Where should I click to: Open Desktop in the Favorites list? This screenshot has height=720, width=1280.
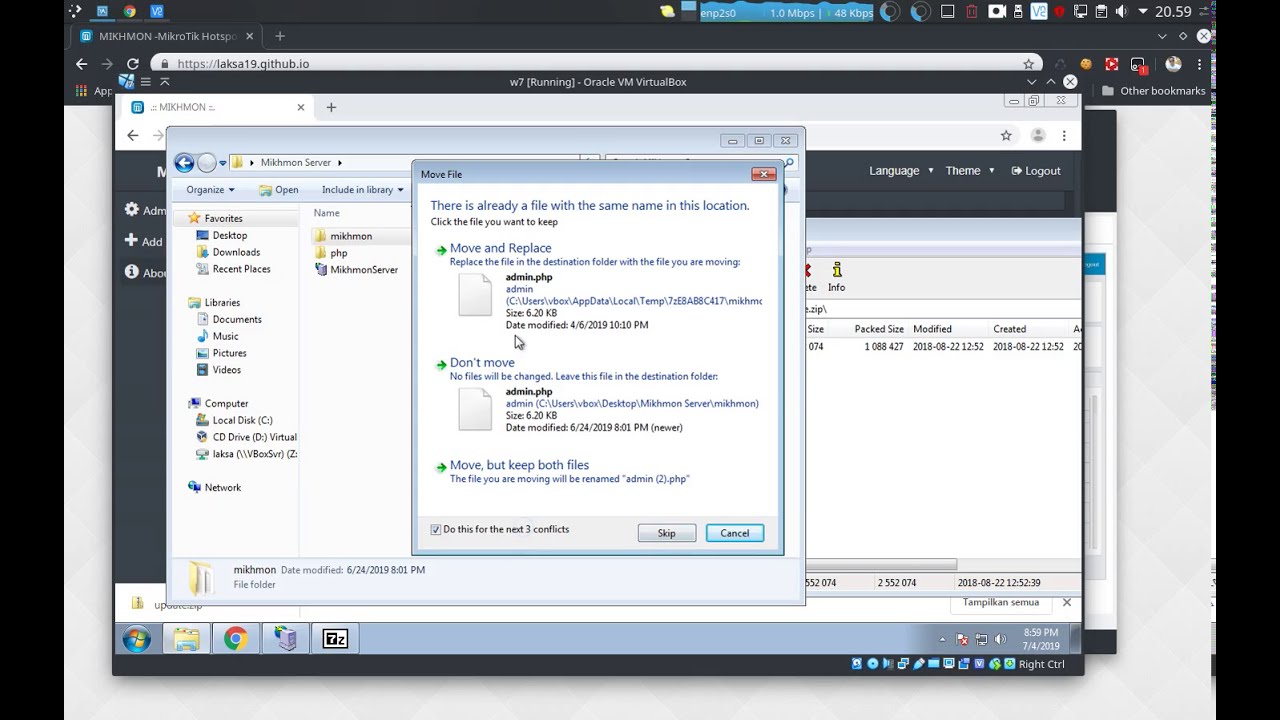click(x=229, y=235)
